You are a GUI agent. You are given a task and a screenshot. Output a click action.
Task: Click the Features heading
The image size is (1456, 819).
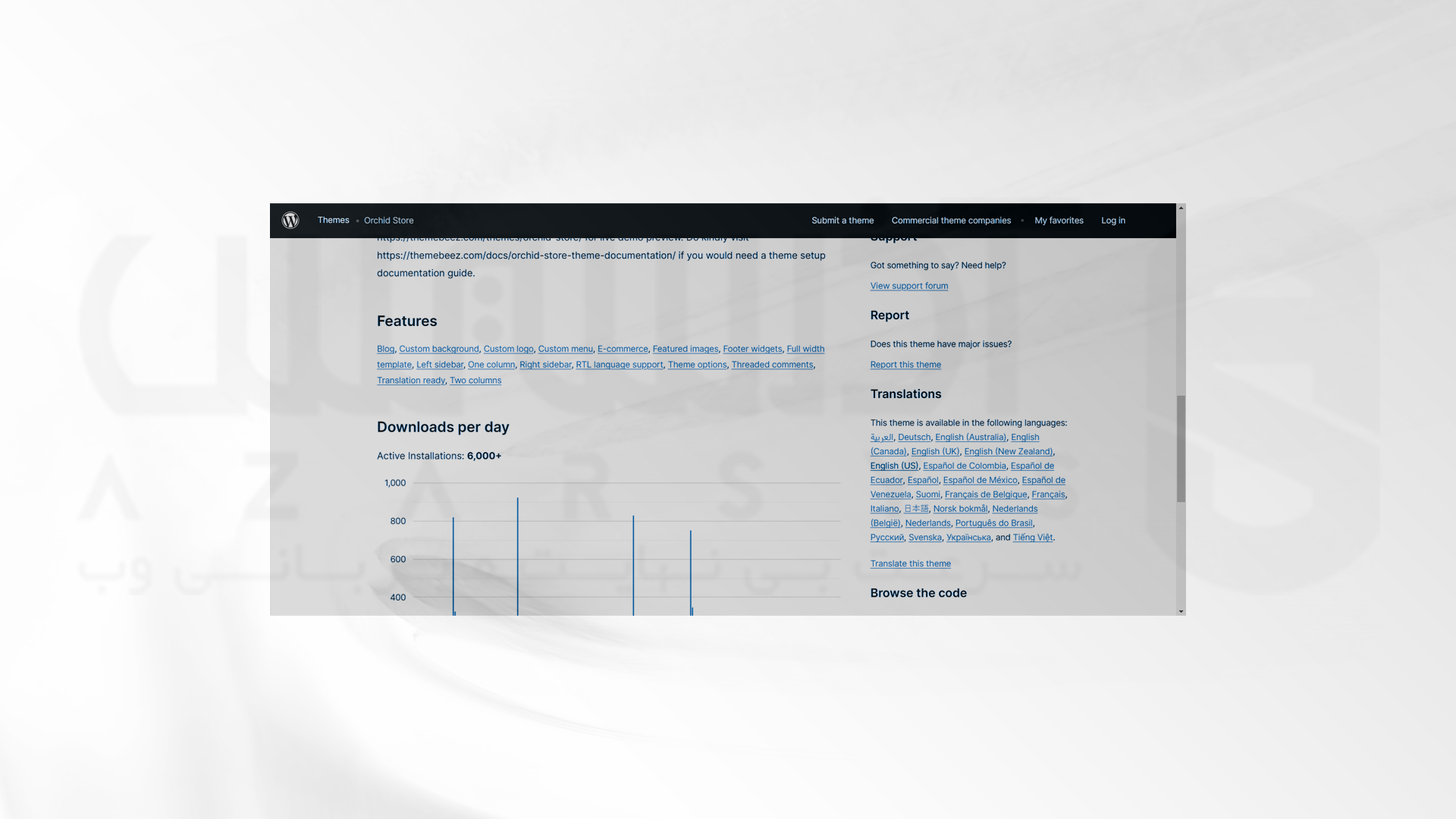(x=406, y=322)
